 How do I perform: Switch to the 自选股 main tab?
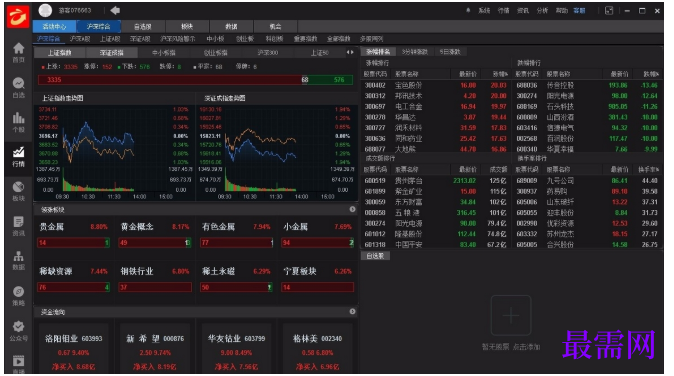pos(143,27)
